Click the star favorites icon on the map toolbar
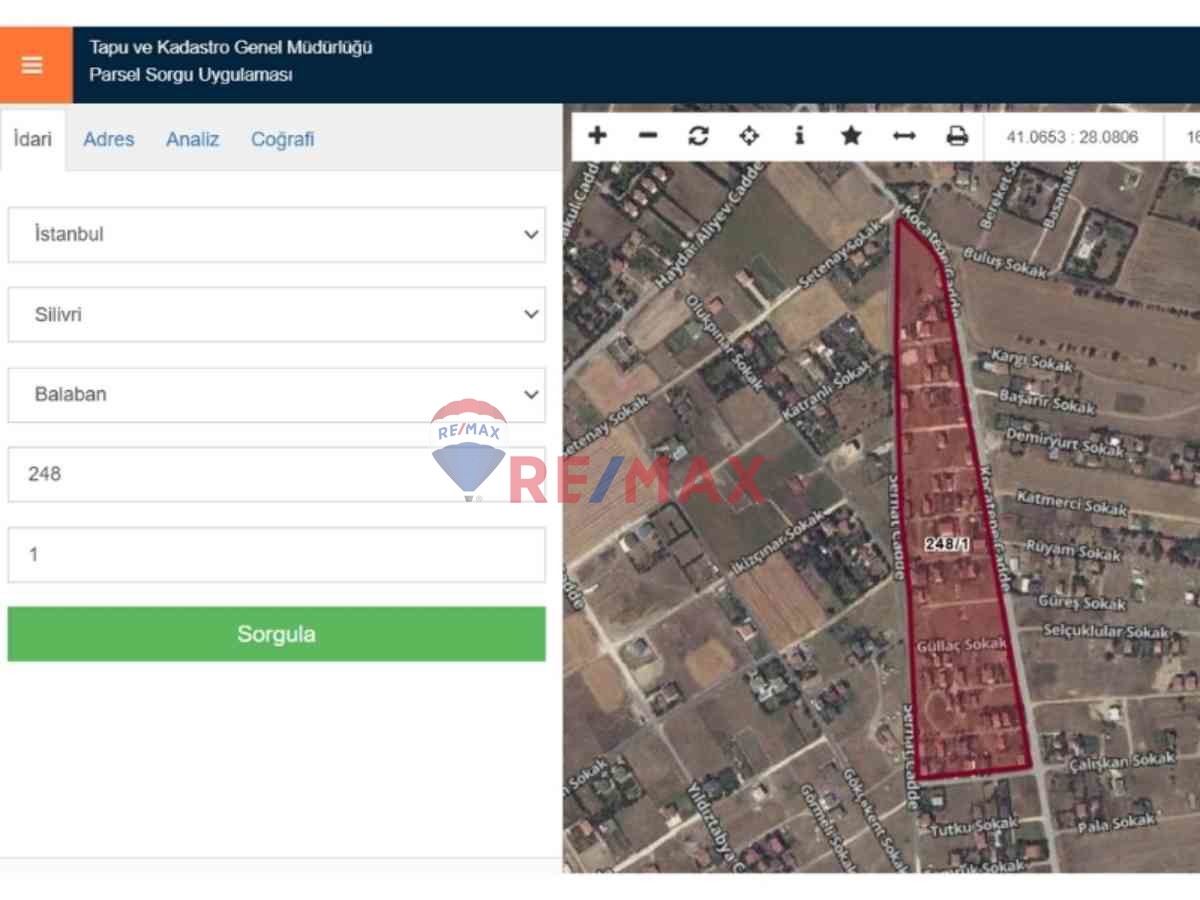 pos(851,136)
